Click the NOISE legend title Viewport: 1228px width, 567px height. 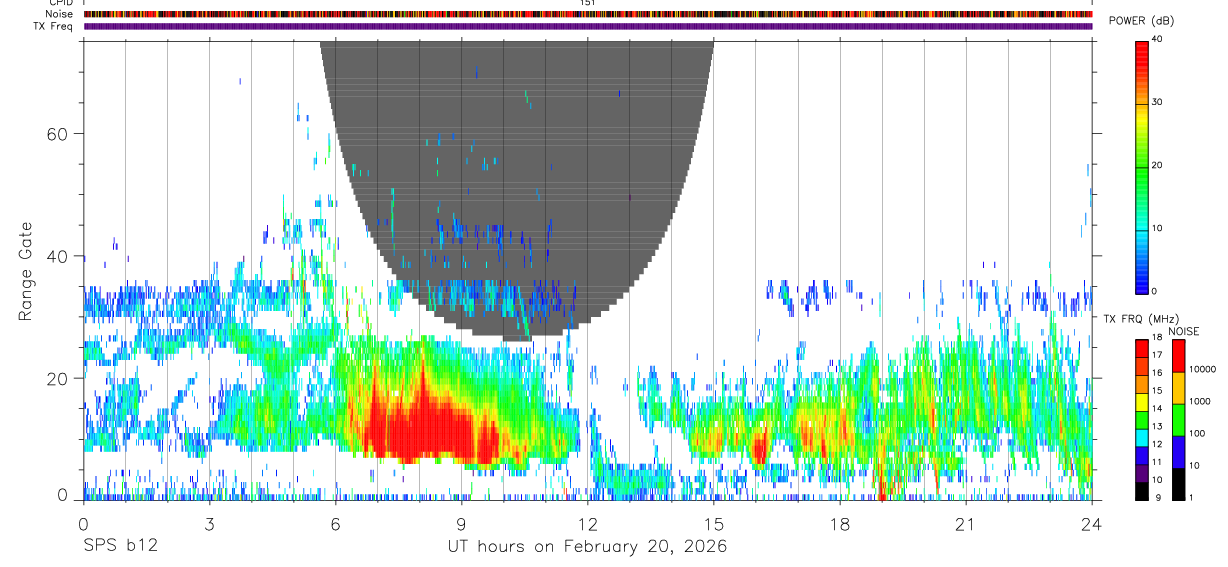click(x=1183, y=331)
